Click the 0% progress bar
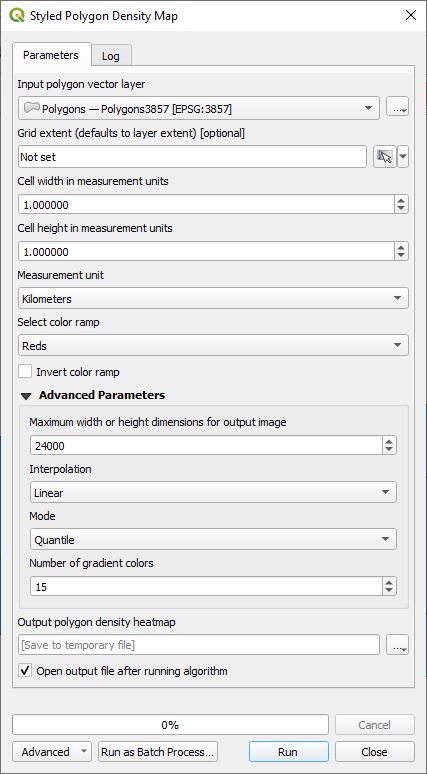427x774 pixels. point(170,725)
